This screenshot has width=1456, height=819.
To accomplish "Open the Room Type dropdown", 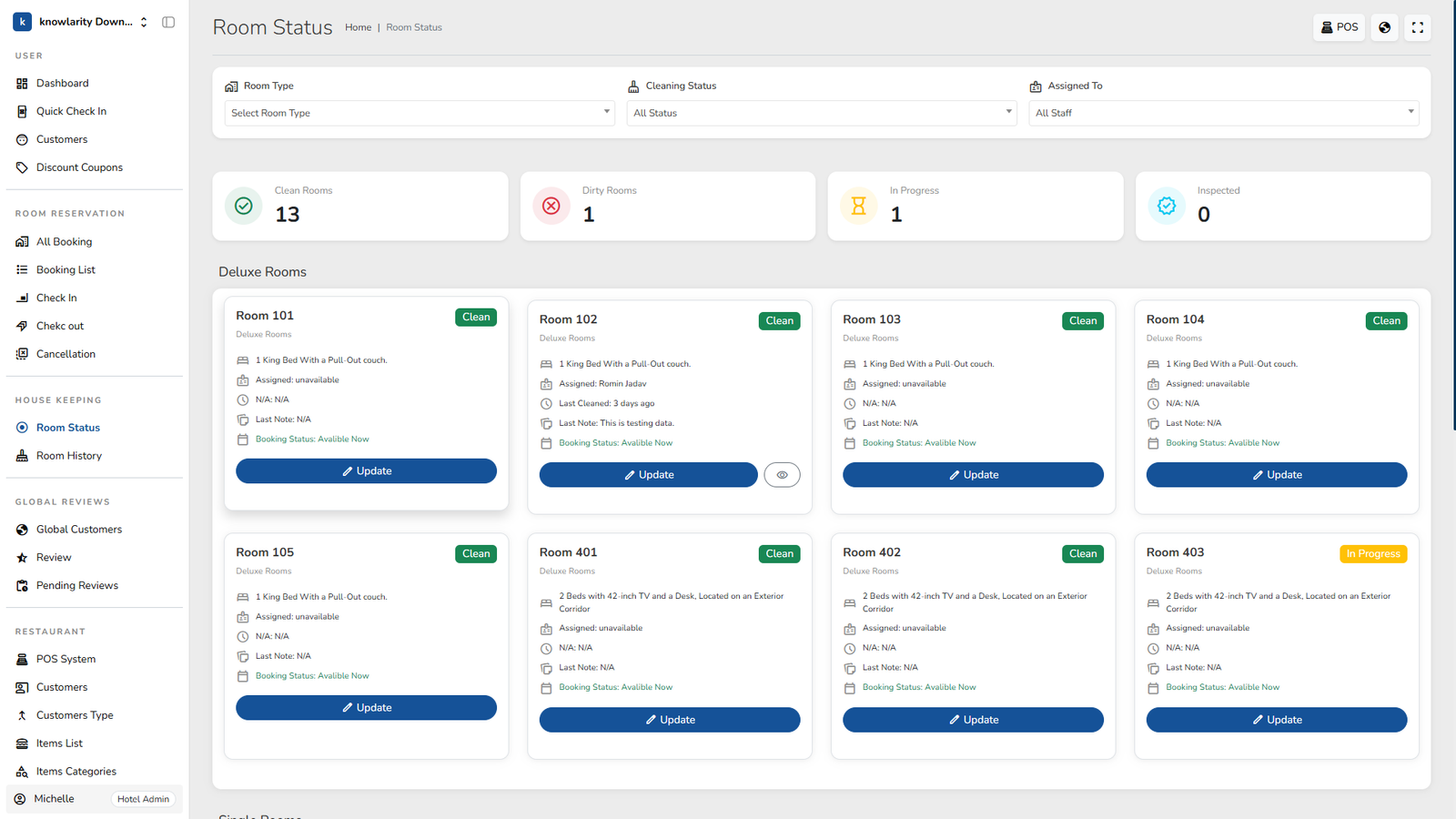I will point(419,113).
